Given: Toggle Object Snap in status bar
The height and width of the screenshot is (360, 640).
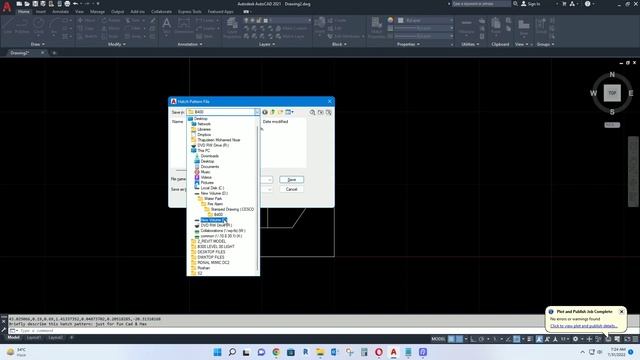Looking at the screenshot, I should click(517, 339).
